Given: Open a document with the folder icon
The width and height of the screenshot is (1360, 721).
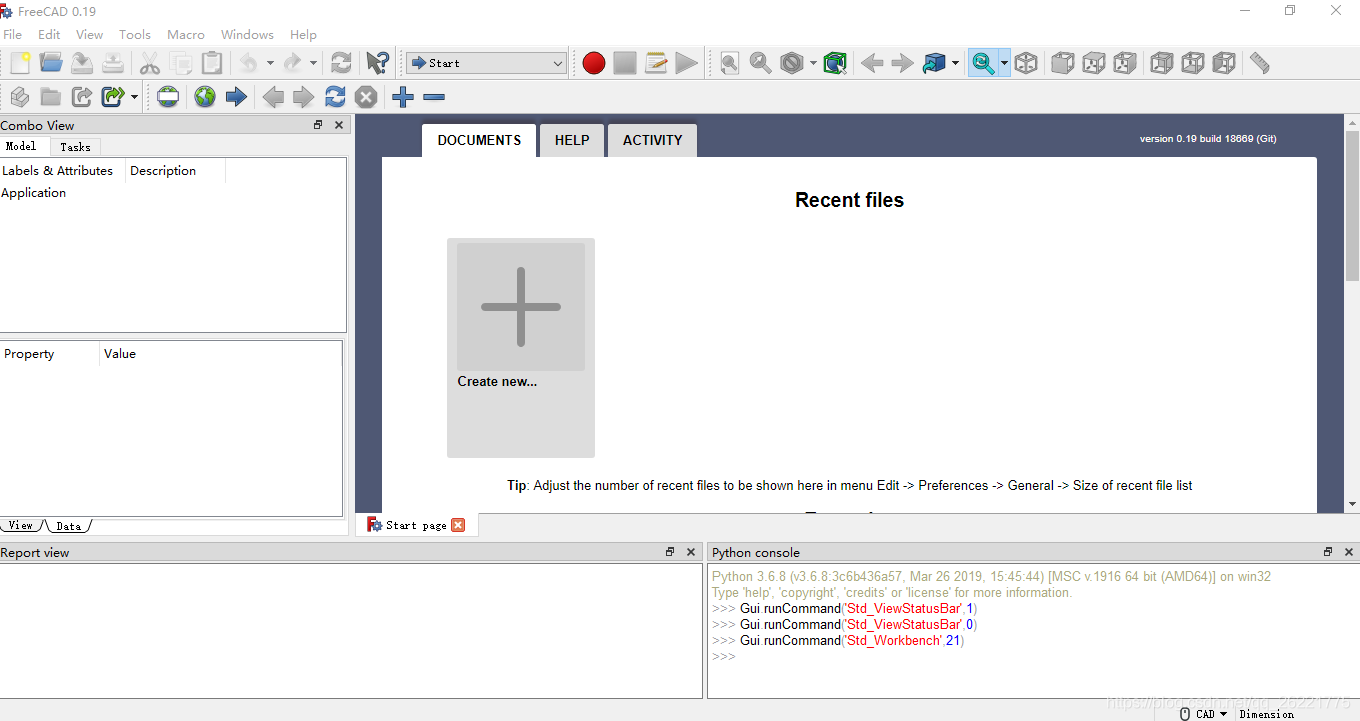Looking at the screenshot, I should pyautogui.click(x=51, y=63).
